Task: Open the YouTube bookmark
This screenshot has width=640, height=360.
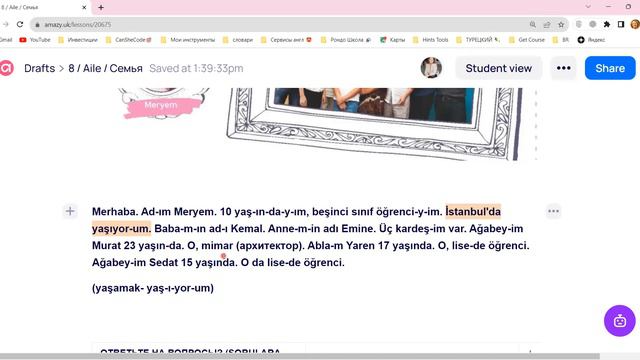Action: [x=35, y=40]
